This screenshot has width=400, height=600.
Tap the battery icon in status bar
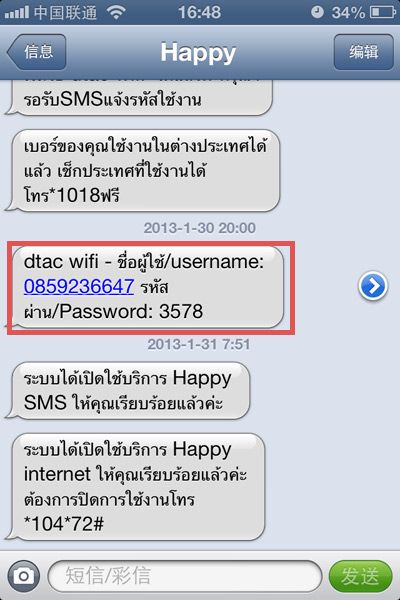382,13
